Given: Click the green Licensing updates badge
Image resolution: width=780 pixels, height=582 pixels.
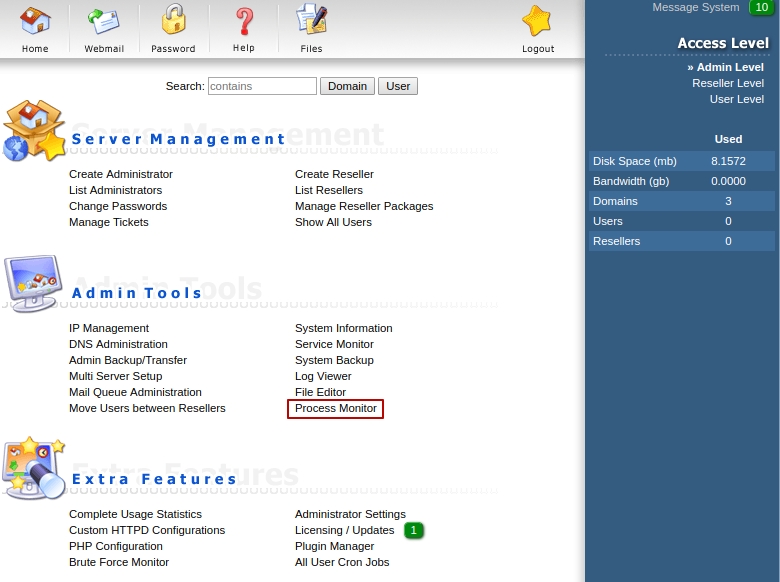Looking at the screenshot, I should 414,530.
